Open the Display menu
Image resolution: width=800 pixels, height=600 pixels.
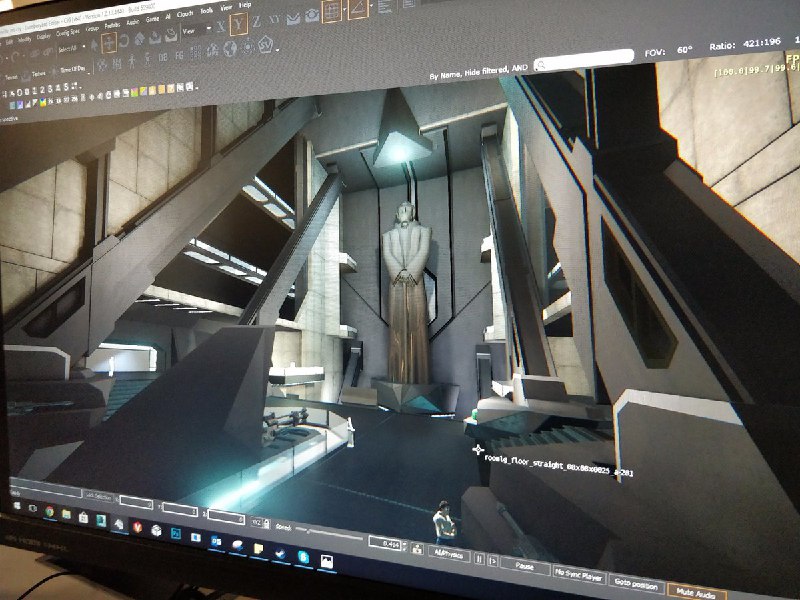tap(43, 37)
